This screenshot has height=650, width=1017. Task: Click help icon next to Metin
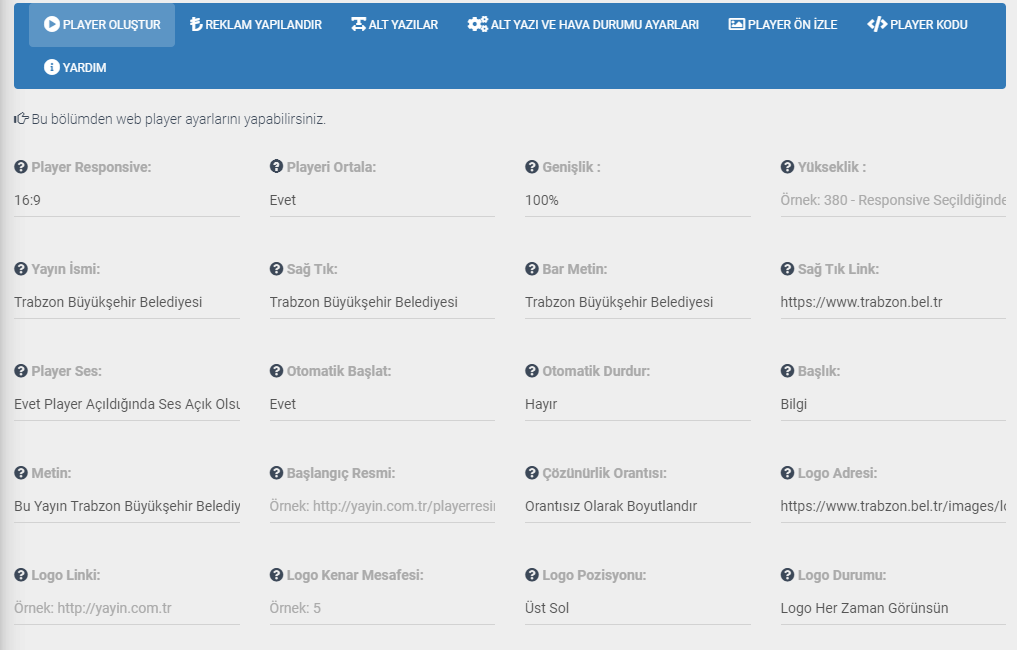coord(21,473)
